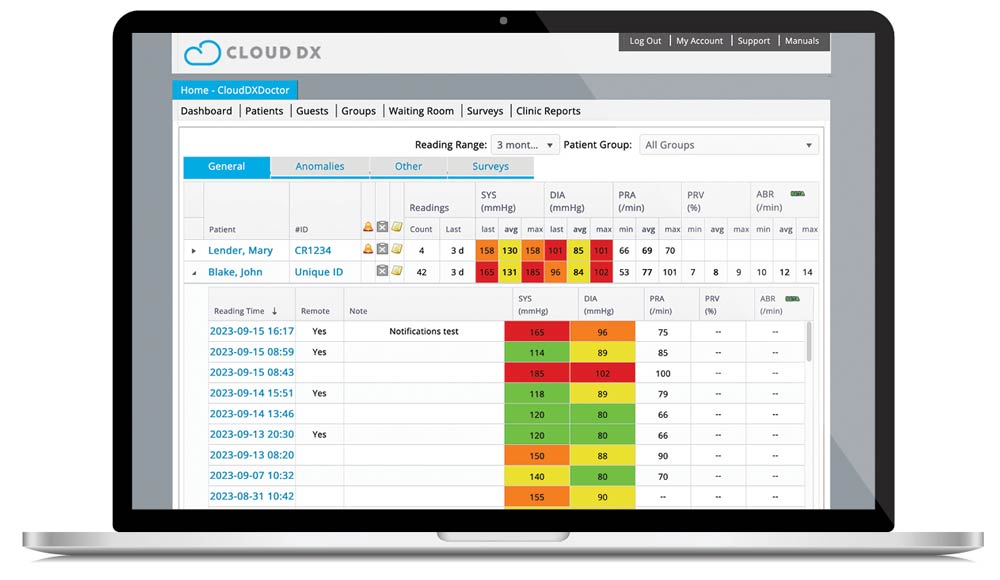Click the Count column header under Readings
Viewport: 1000px width, 580px height.
(421, 230)
